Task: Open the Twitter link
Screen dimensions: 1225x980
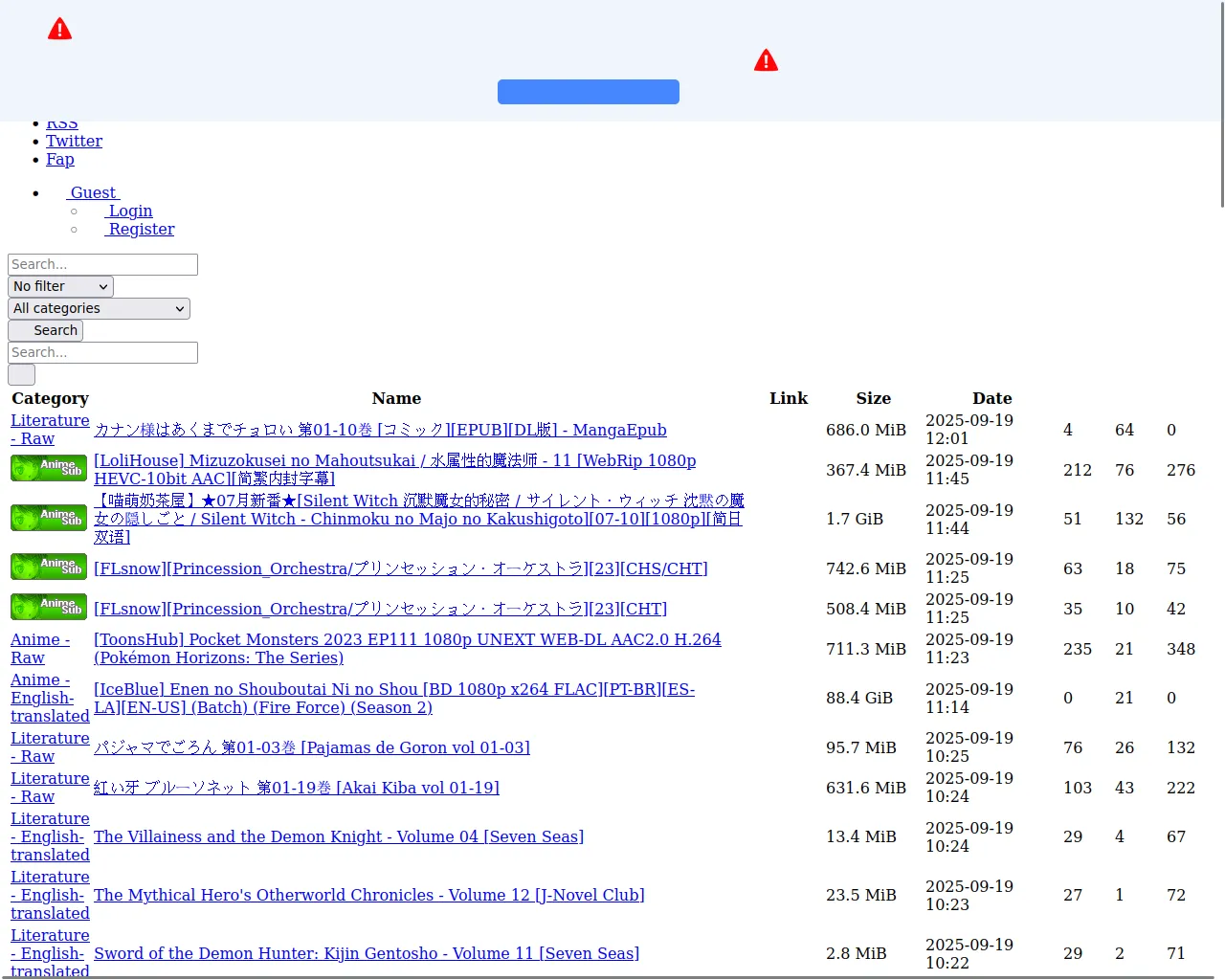Action: pyautogui.click(x=74, y=142)
